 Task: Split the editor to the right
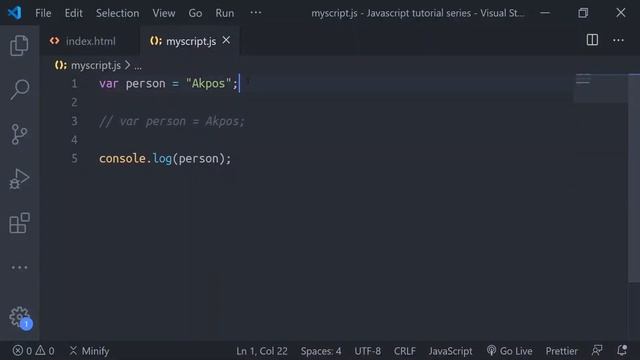click(x=592, y=40)
